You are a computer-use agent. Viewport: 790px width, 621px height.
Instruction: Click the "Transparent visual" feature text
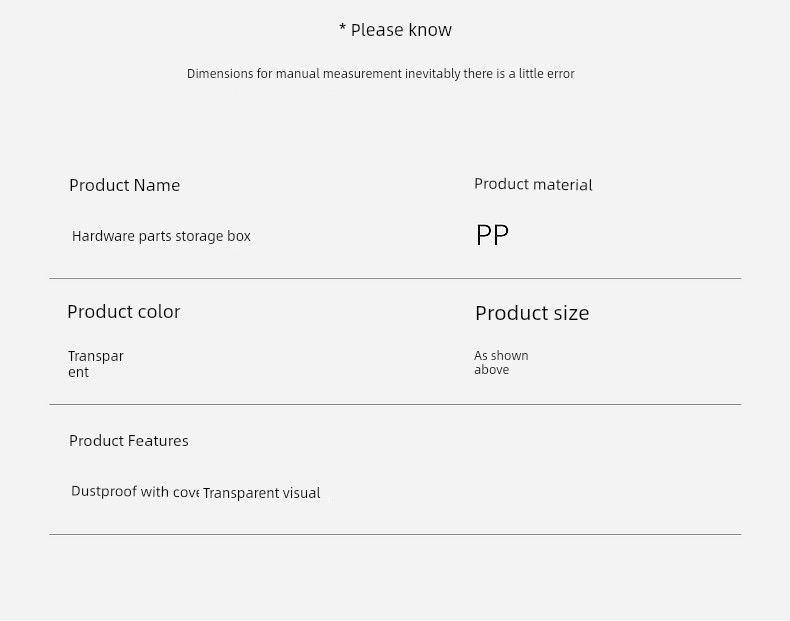point(261,493)
